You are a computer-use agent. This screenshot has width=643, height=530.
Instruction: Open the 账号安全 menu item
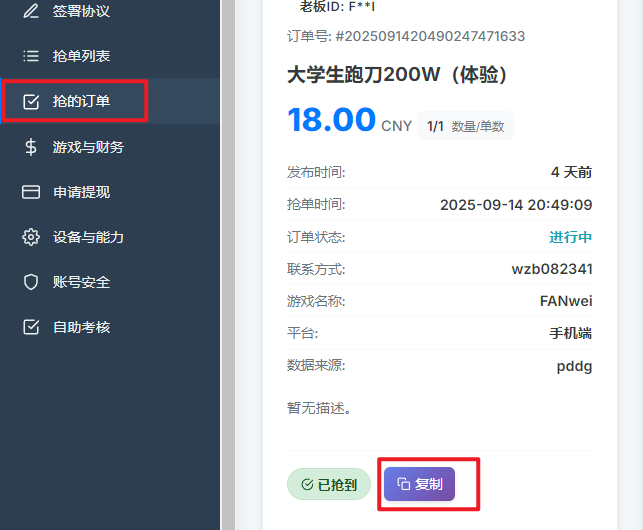tap(80, 282)
